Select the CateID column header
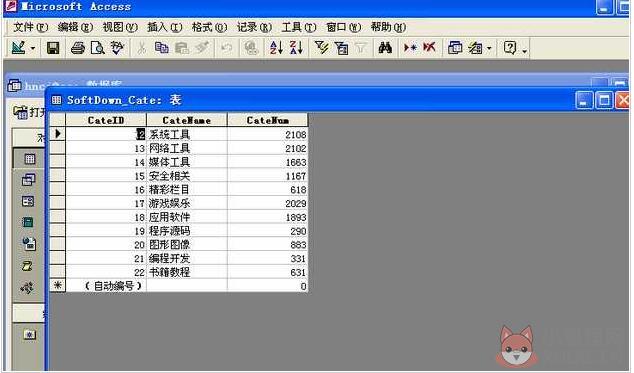634x373 pixels. point(106,120)
